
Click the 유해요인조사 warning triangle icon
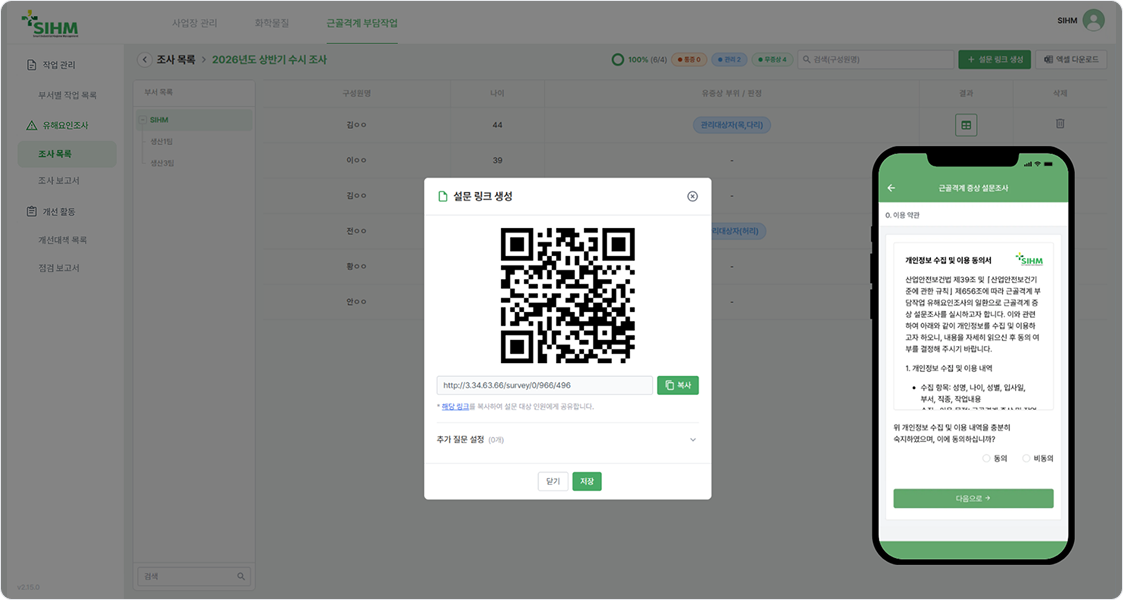pyautogui.click(x=31, y=125)
